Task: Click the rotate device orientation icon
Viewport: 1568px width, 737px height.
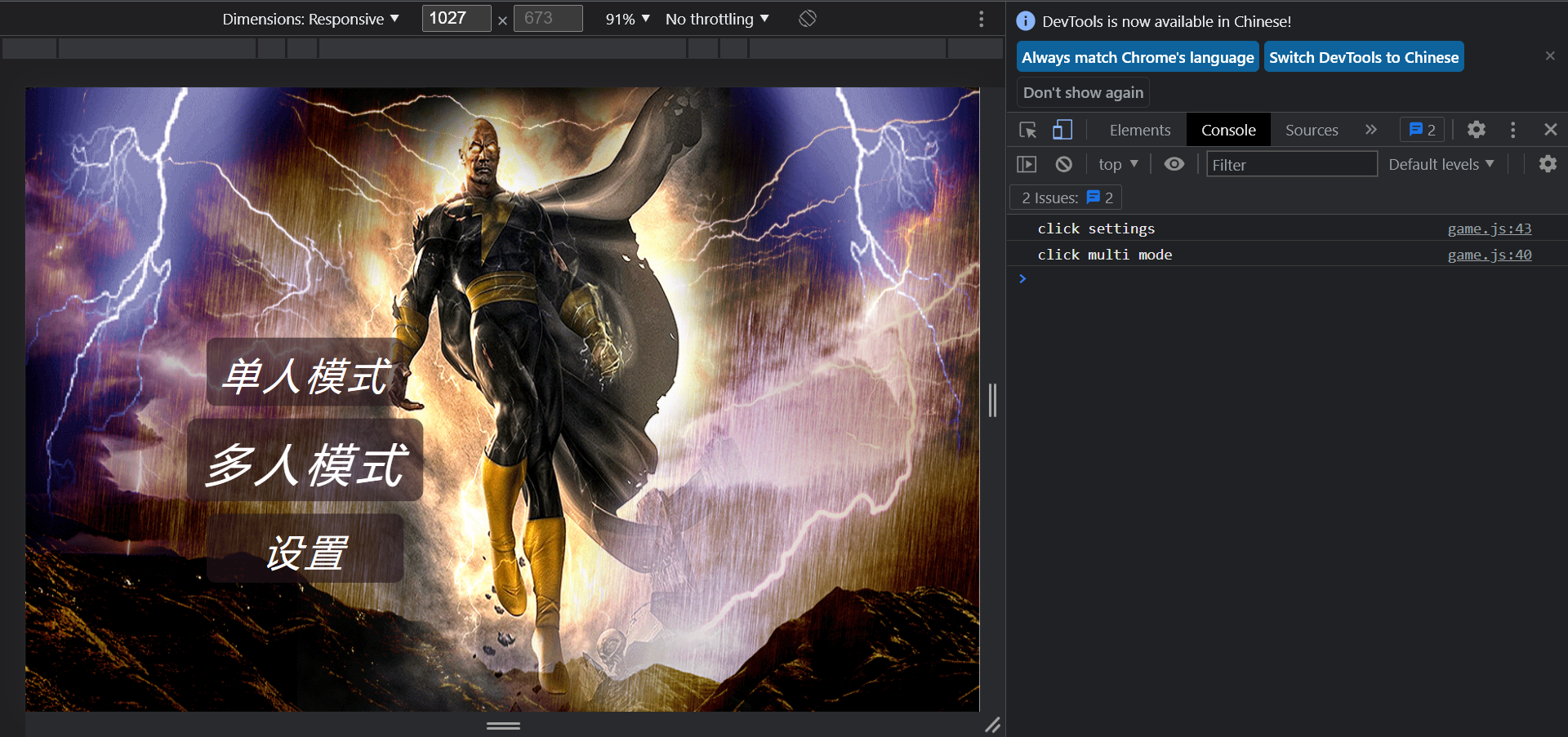Action: (x=808, y=18)
